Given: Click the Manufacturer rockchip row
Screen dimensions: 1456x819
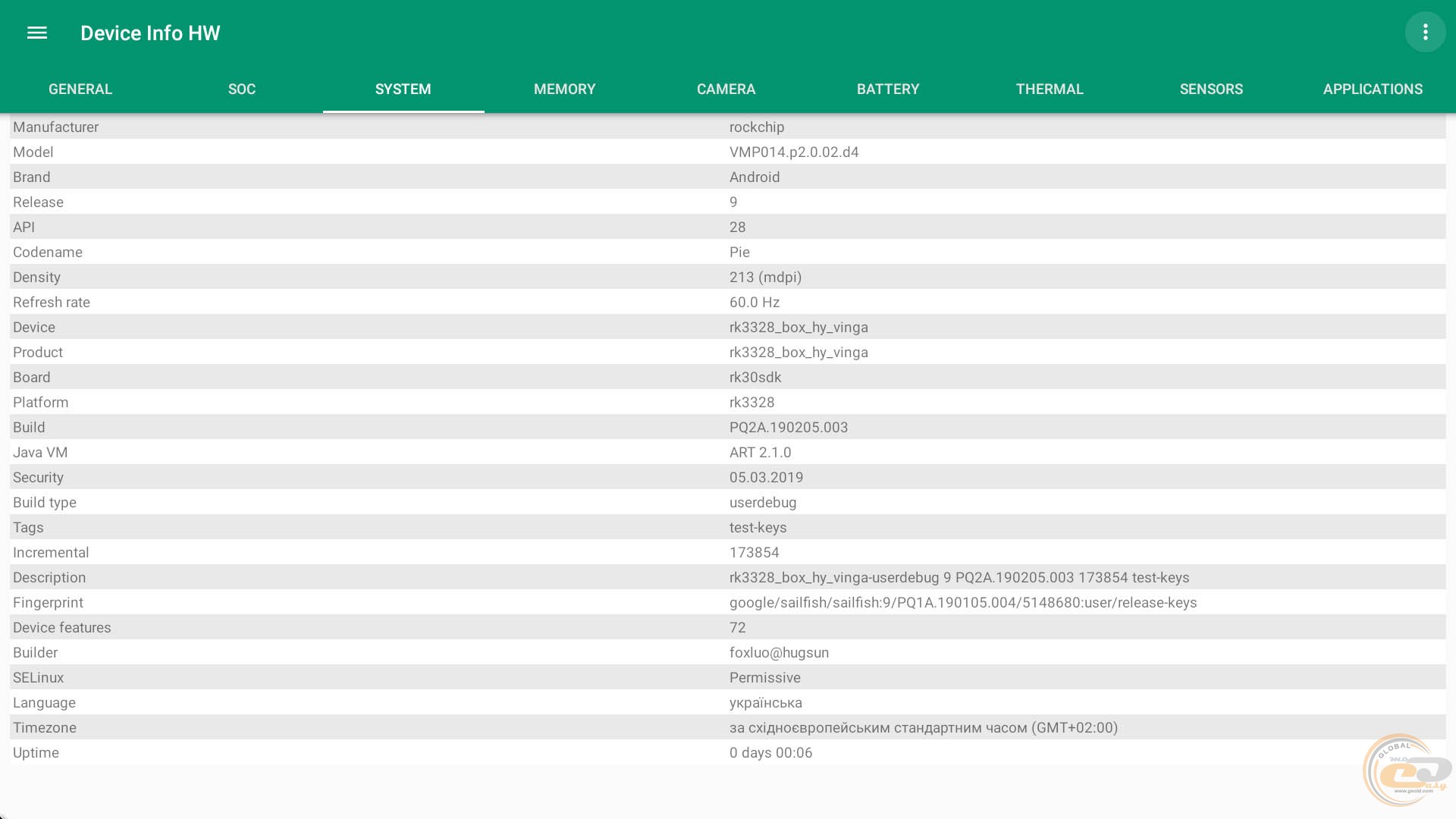Looking at the screenshot, I should (x=728, y=127).
